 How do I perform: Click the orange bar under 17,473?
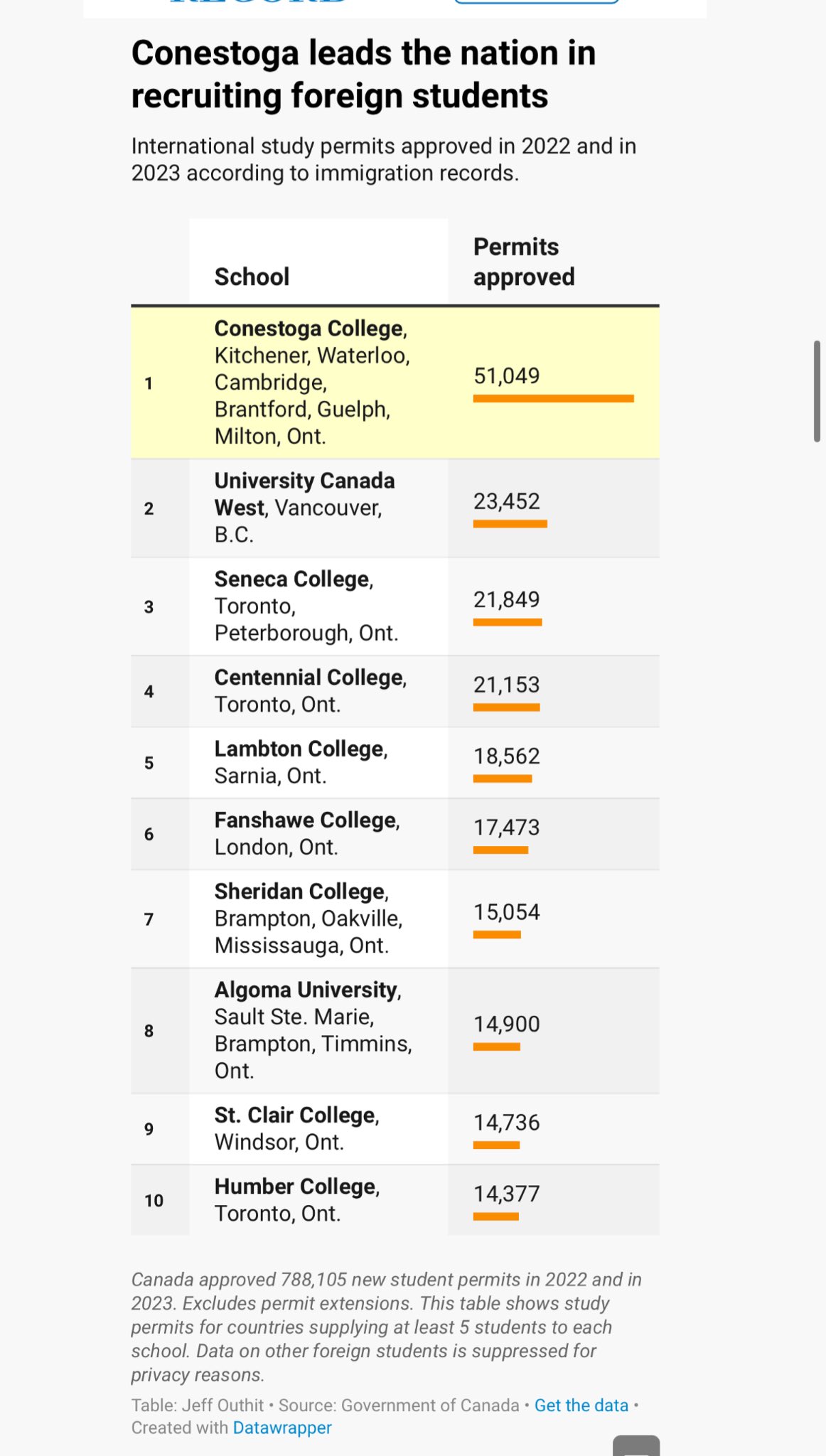coord(500,850)
